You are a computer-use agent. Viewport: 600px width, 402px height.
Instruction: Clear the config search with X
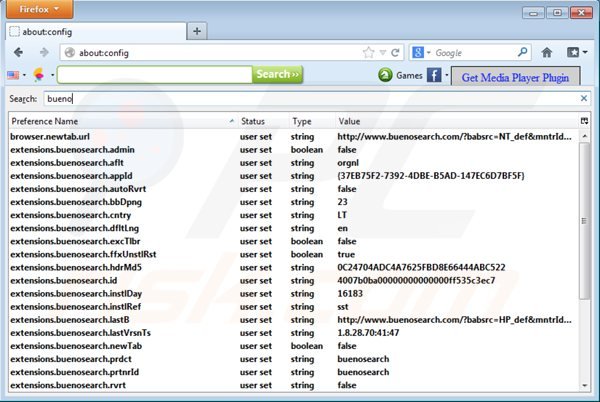click(x=584, y=99)
